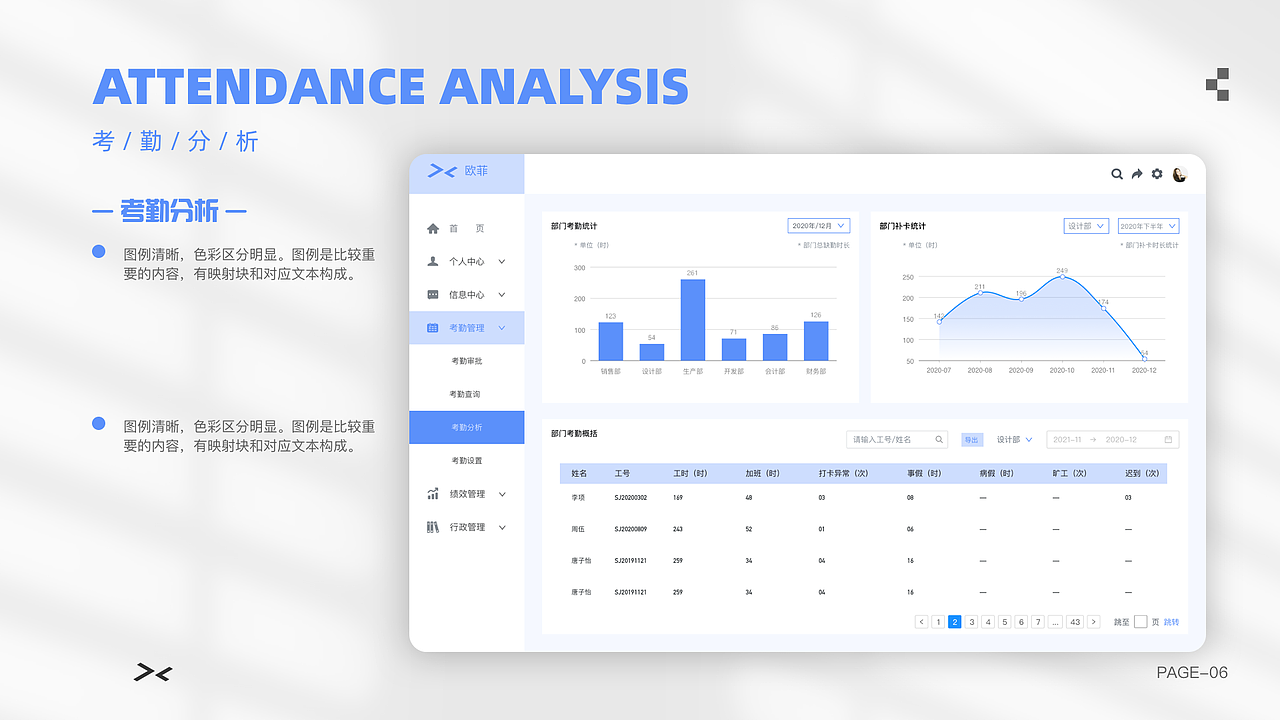Open the 设计部 dropdown in 部门补卡统计
Image resolution: width=1280 pixels, height=720 pixels.
1086,226
